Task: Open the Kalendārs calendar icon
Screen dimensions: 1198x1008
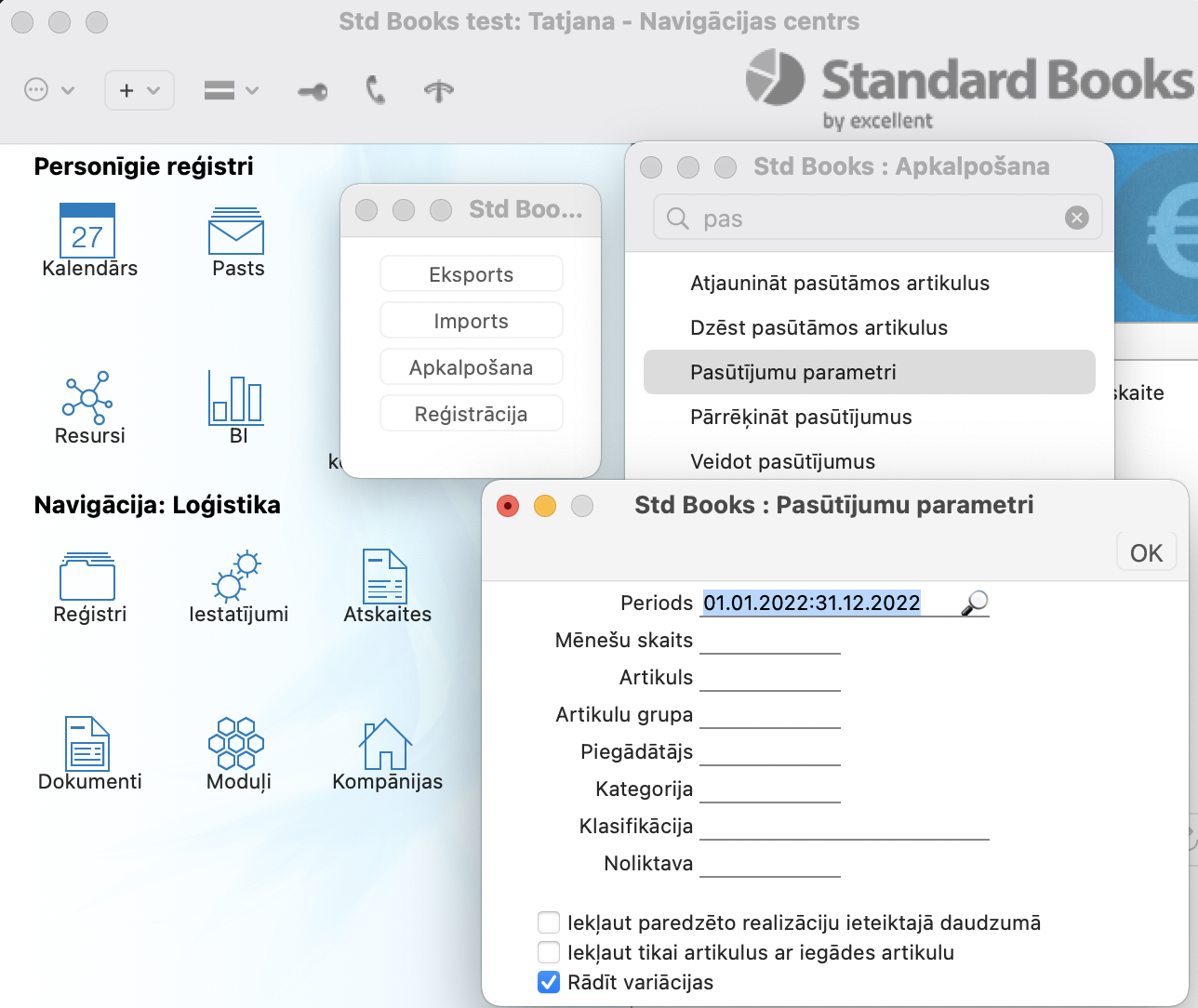Action: pos(87,231)
